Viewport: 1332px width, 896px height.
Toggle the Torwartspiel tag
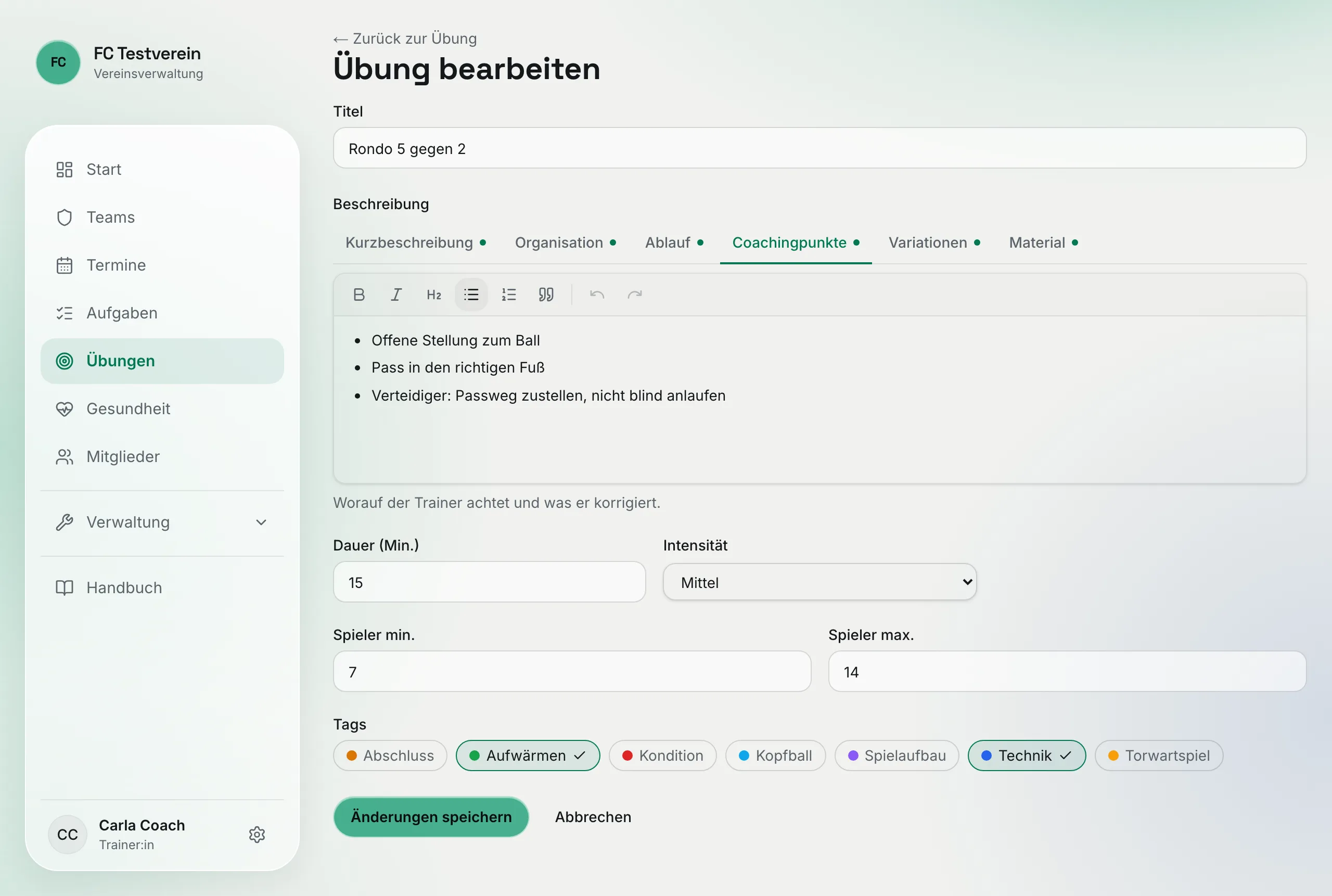[x=1158, y=756]
